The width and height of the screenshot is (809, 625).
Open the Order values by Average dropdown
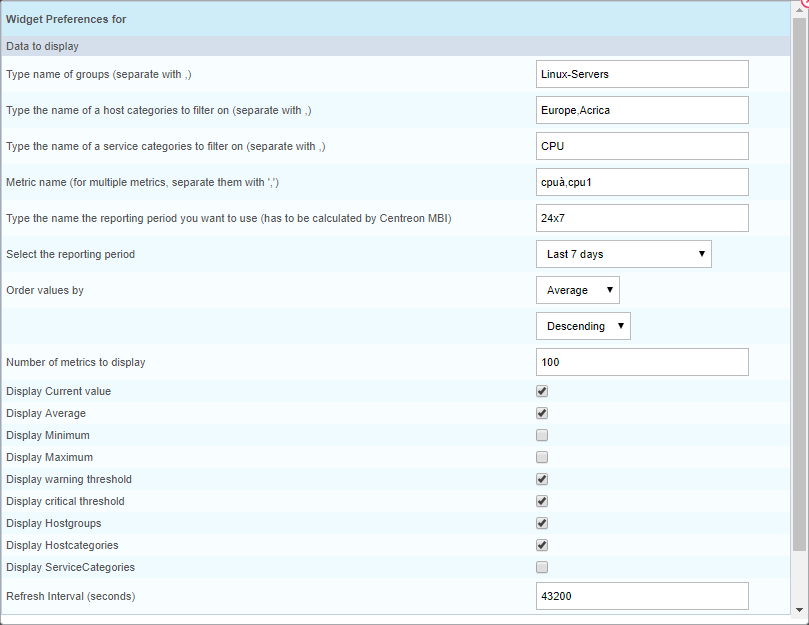point(577,290)
